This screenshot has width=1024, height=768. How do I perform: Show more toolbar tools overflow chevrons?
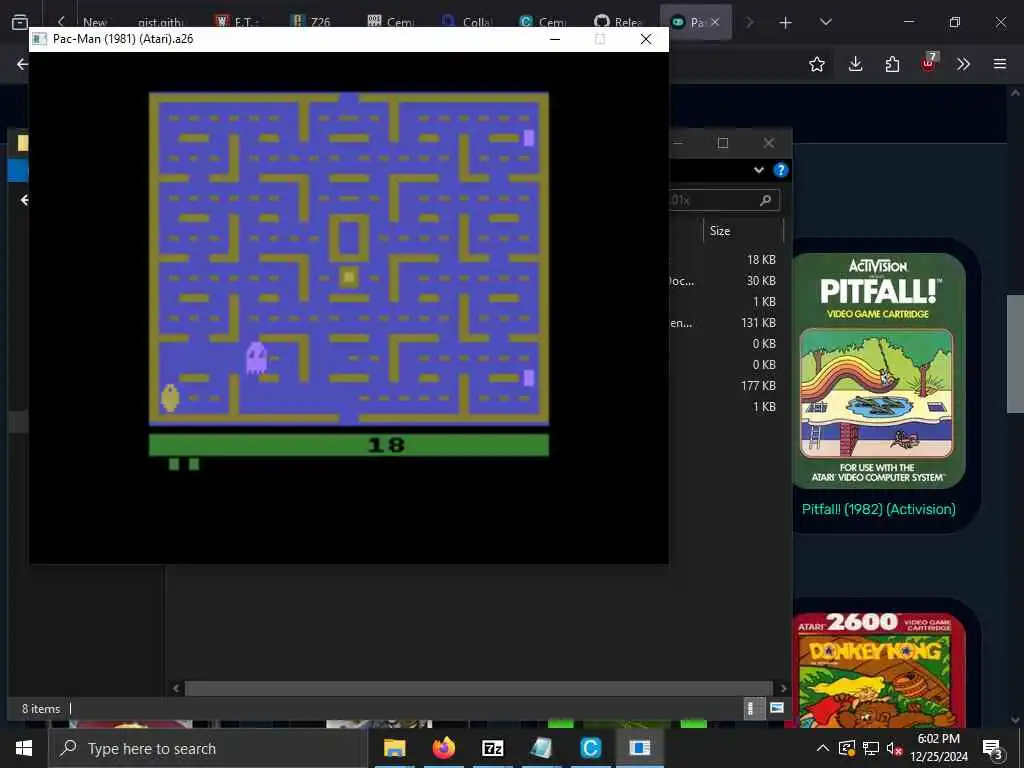tap(963, 64)
